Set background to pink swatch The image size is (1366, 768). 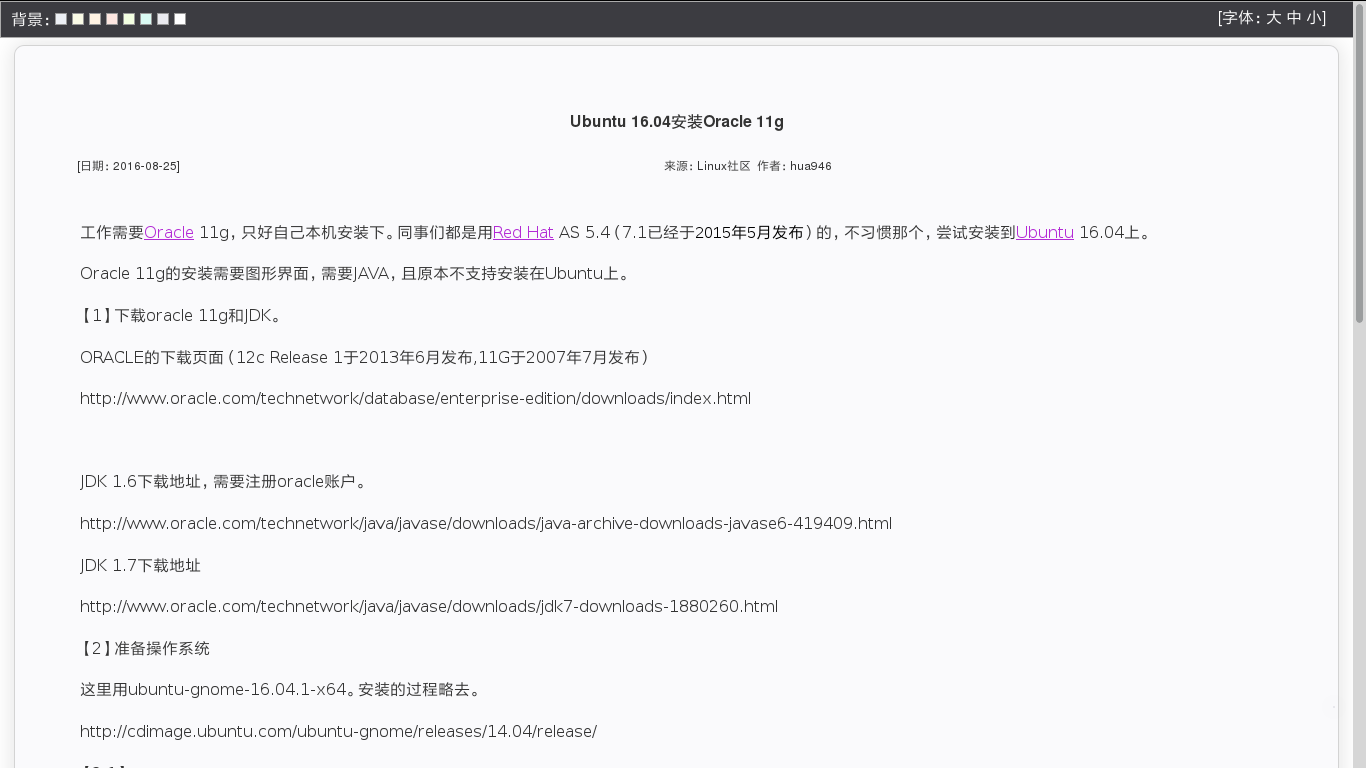(112, 19)
